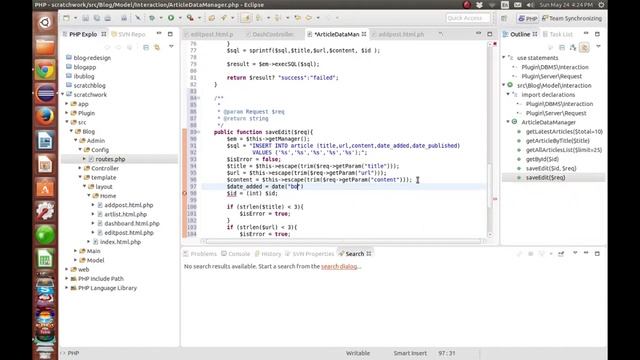The width and height of the screenshot is (640, 360).
Task: Open dropdown arrow next to Debug icon
Action: [x=161, y=18]
